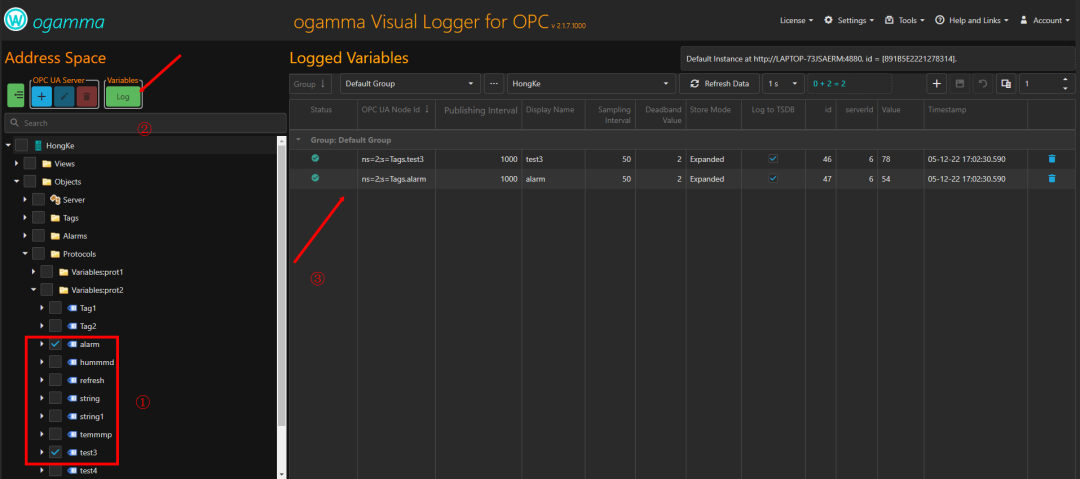Screen dimensions: 1080x479
Task: Click the green collapse tree icon
Action: tap(16, 95)
